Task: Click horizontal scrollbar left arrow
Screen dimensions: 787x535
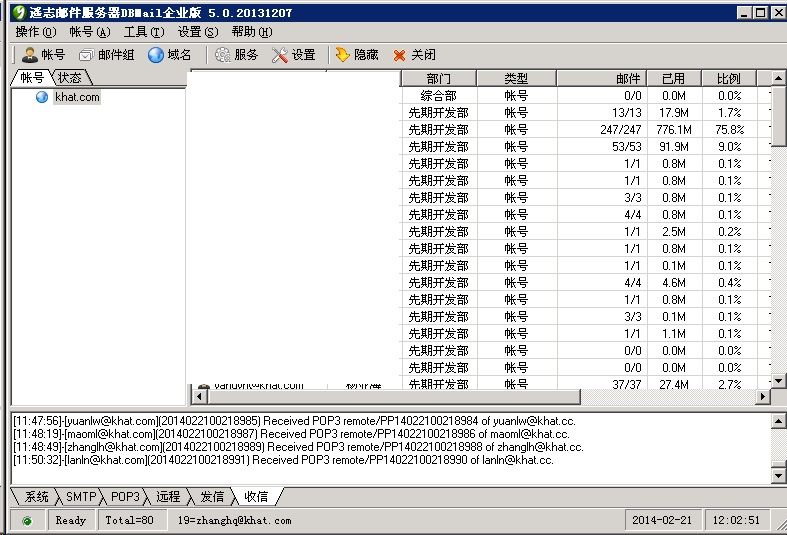Action: (x=199, y=396)
